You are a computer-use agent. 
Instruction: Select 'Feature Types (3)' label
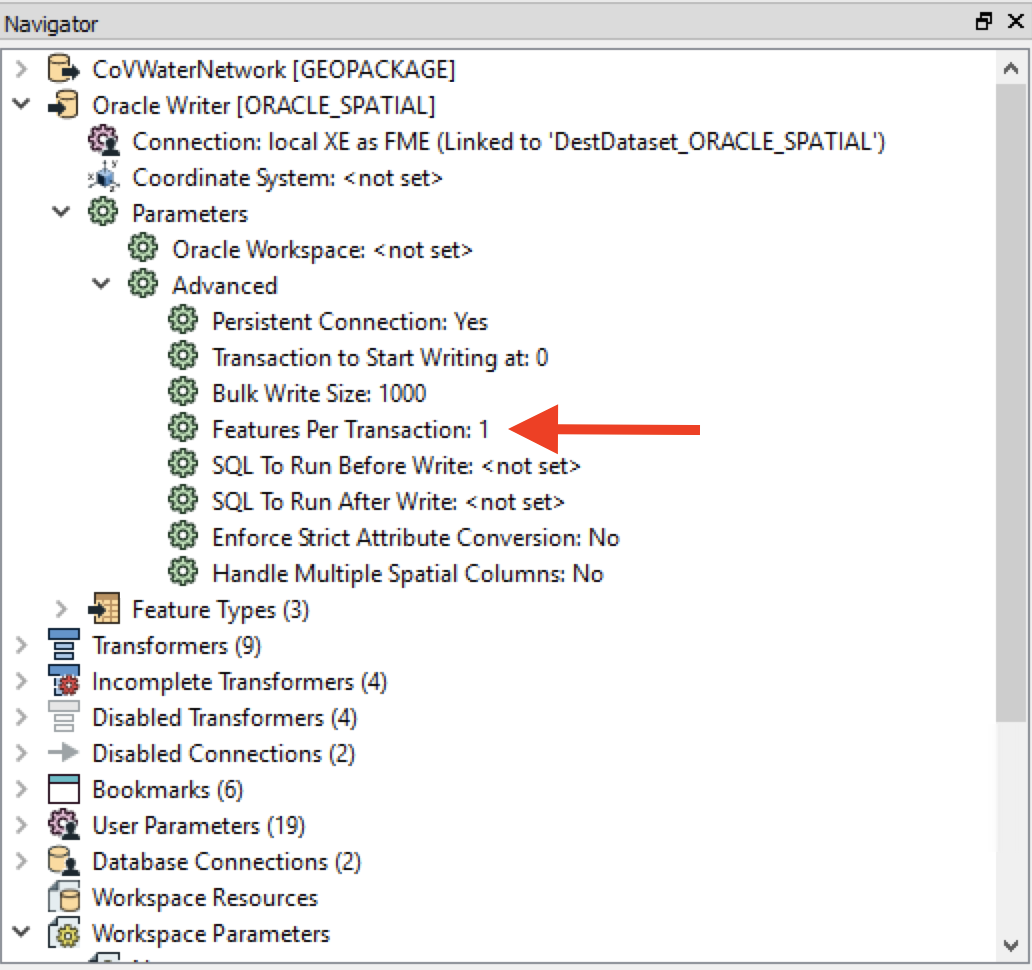220,610
